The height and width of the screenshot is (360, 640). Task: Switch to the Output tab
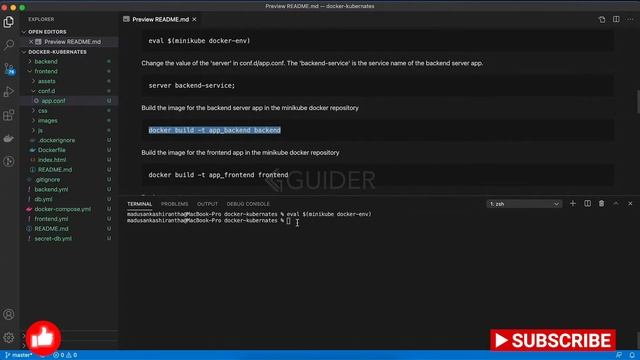[x=207, y=204]
